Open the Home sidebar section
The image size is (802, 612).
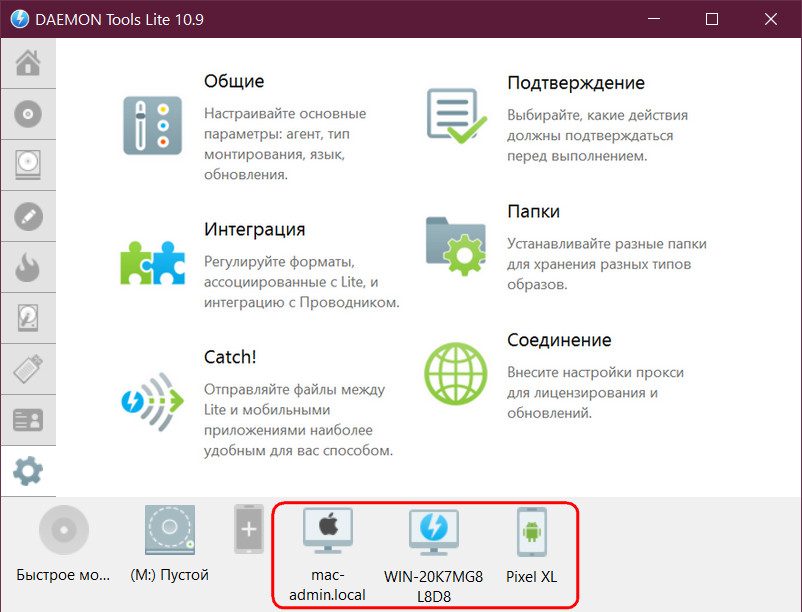coord(28,63)
